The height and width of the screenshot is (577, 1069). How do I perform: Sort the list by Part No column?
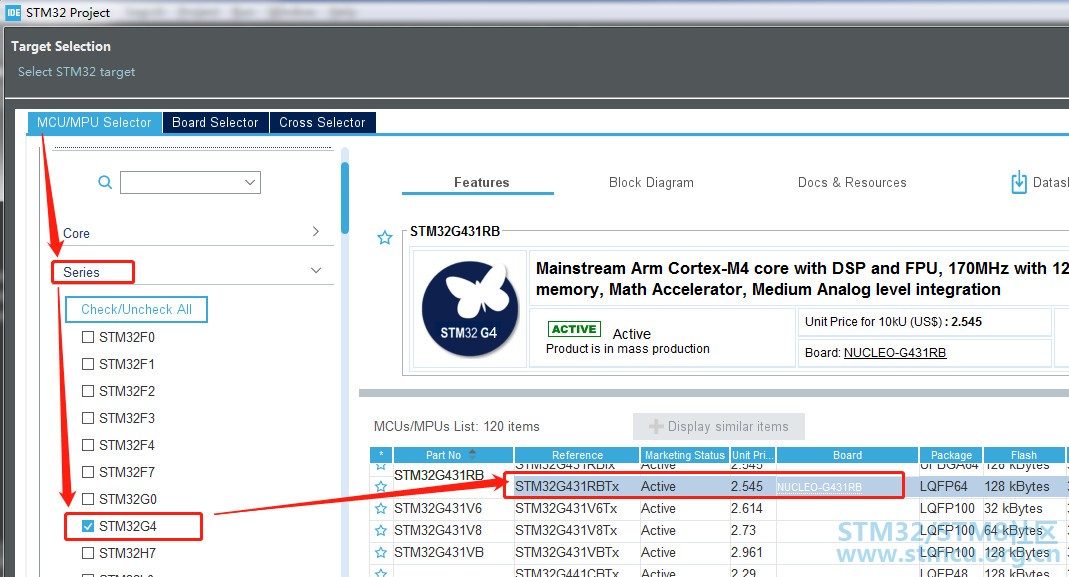[453, 455]
